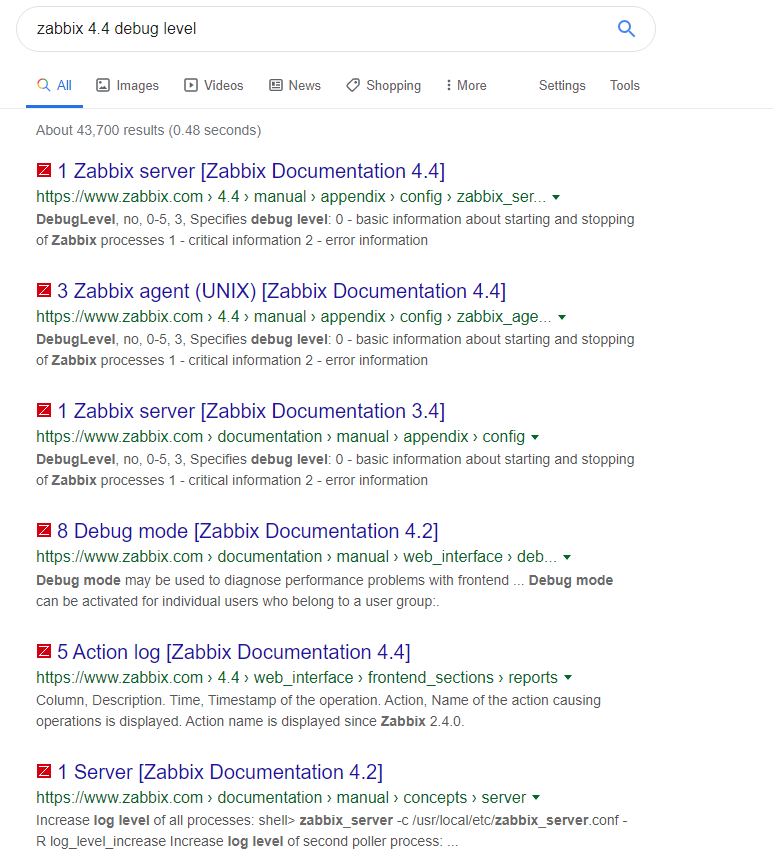Screen dimensions: 773x864
Task: Open dropdown arrow after web_interface › deb... URL
Action: [567, 558]
